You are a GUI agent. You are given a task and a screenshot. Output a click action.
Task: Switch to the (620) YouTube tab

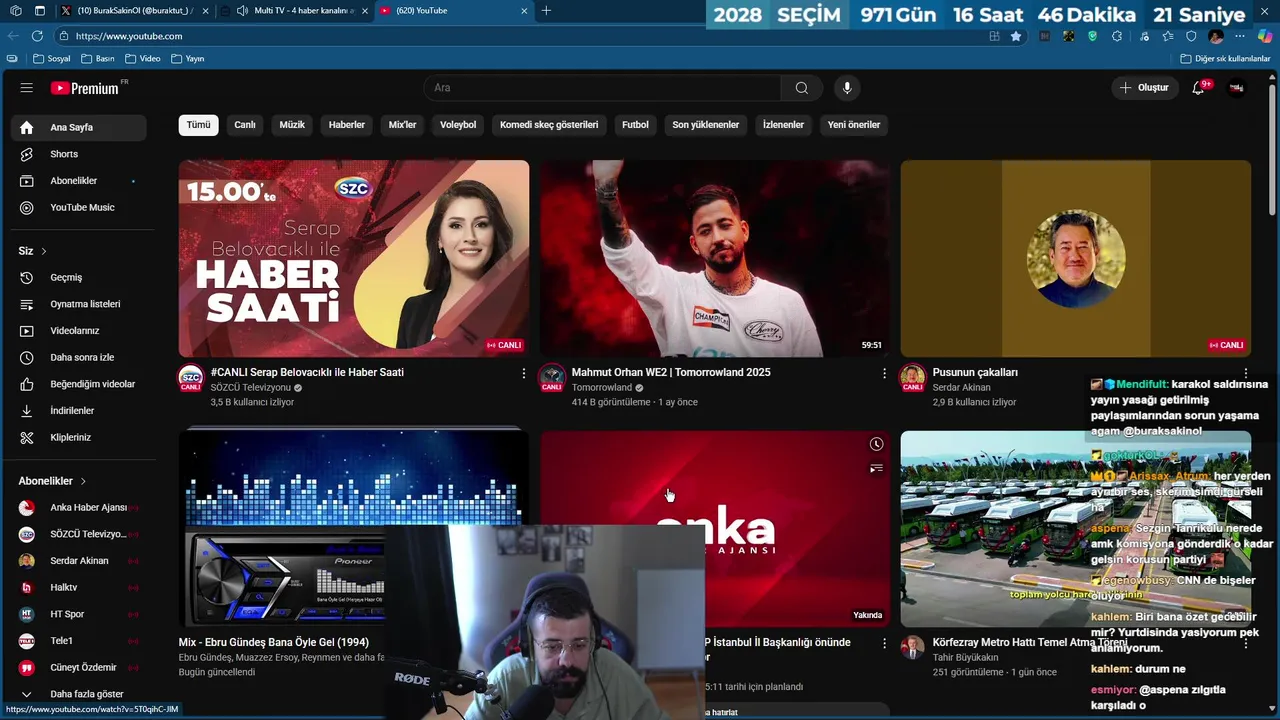455,11
